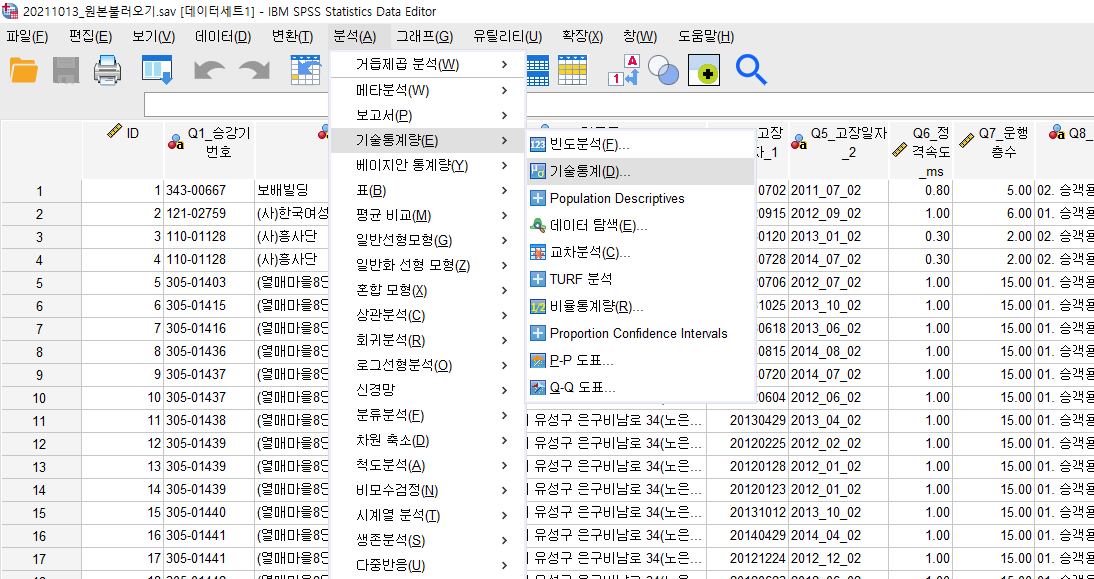
Task: Click the Search magnifier icon
Action: tap(751, 70)
